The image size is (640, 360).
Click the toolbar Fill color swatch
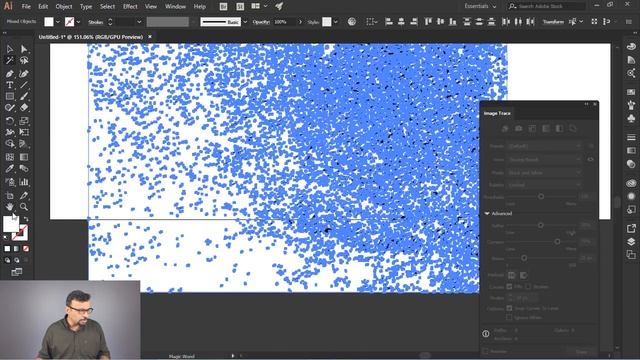pyautogui.click(x=11, y=224)
